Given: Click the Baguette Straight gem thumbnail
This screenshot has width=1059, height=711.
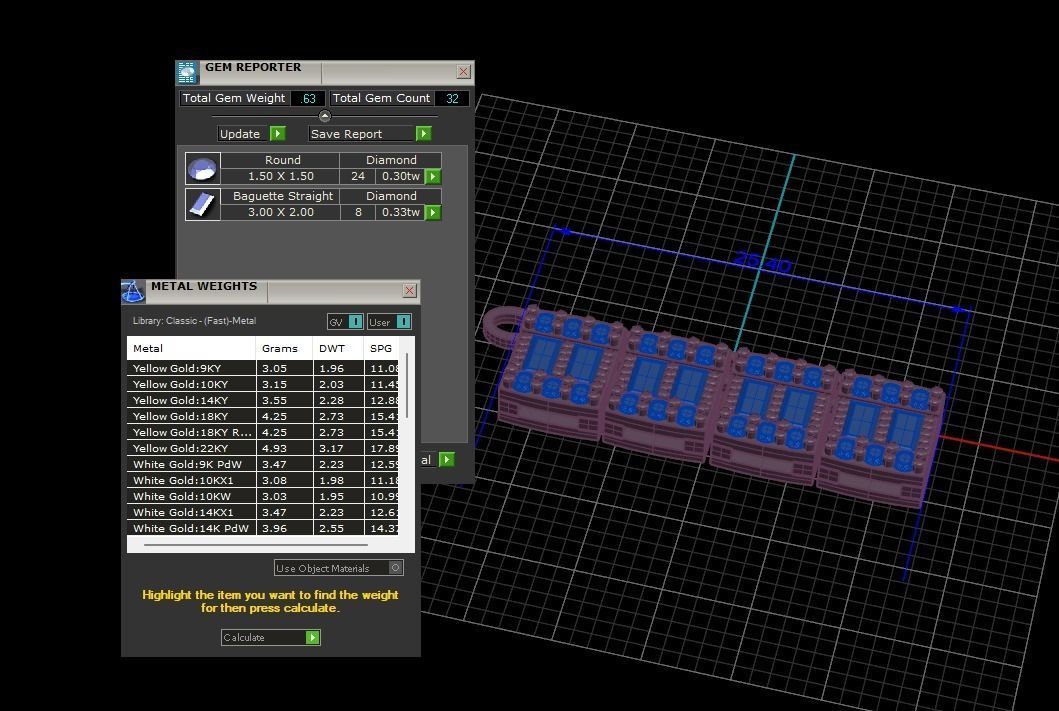Looking at the screenshot, I should click(202, 204).
